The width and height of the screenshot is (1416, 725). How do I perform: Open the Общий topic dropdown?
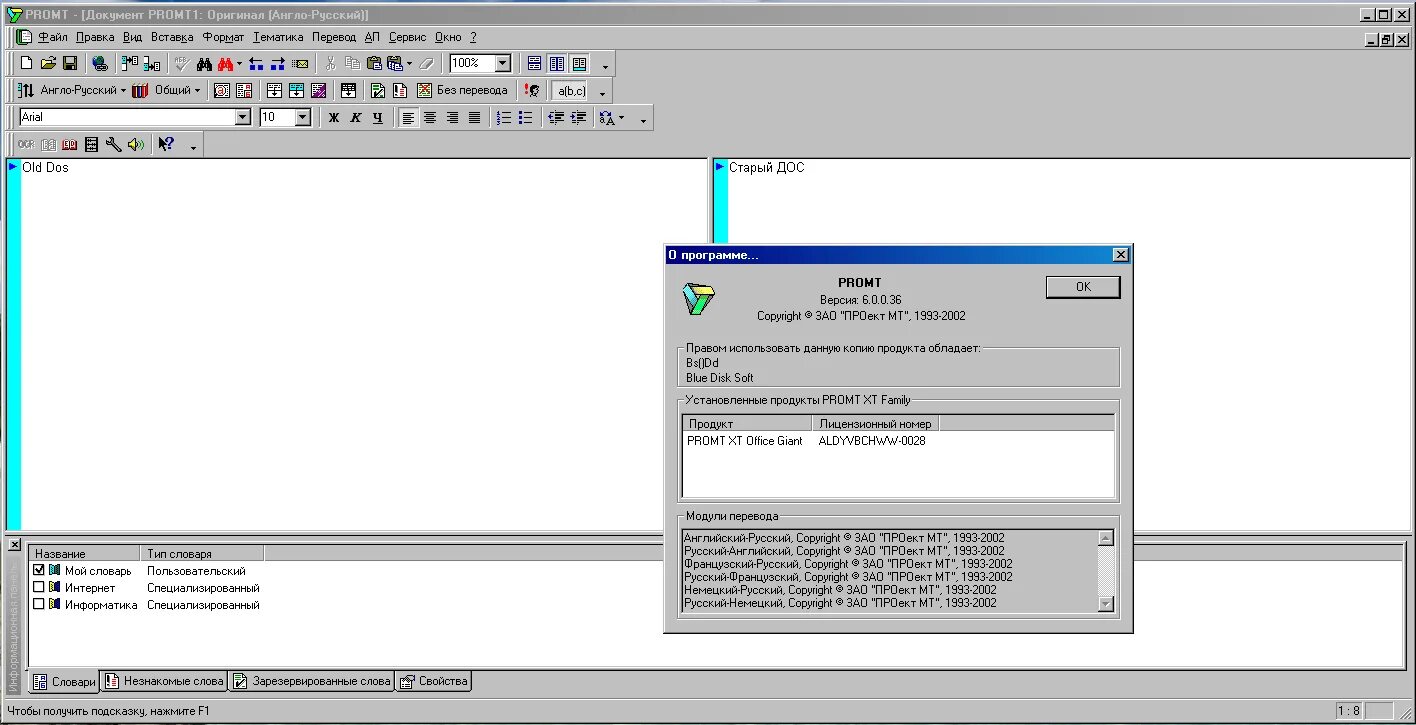coord(197,90)
